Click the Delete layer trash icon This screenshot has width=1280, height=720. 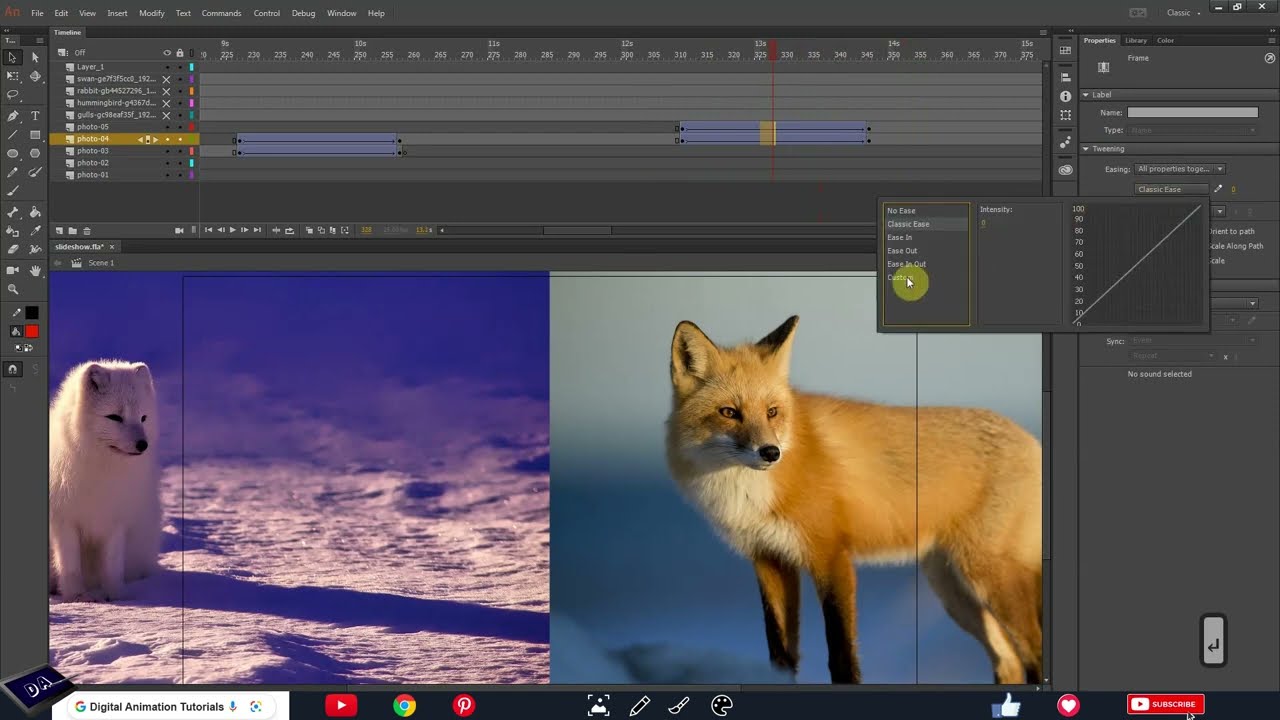tap(87, 231)
